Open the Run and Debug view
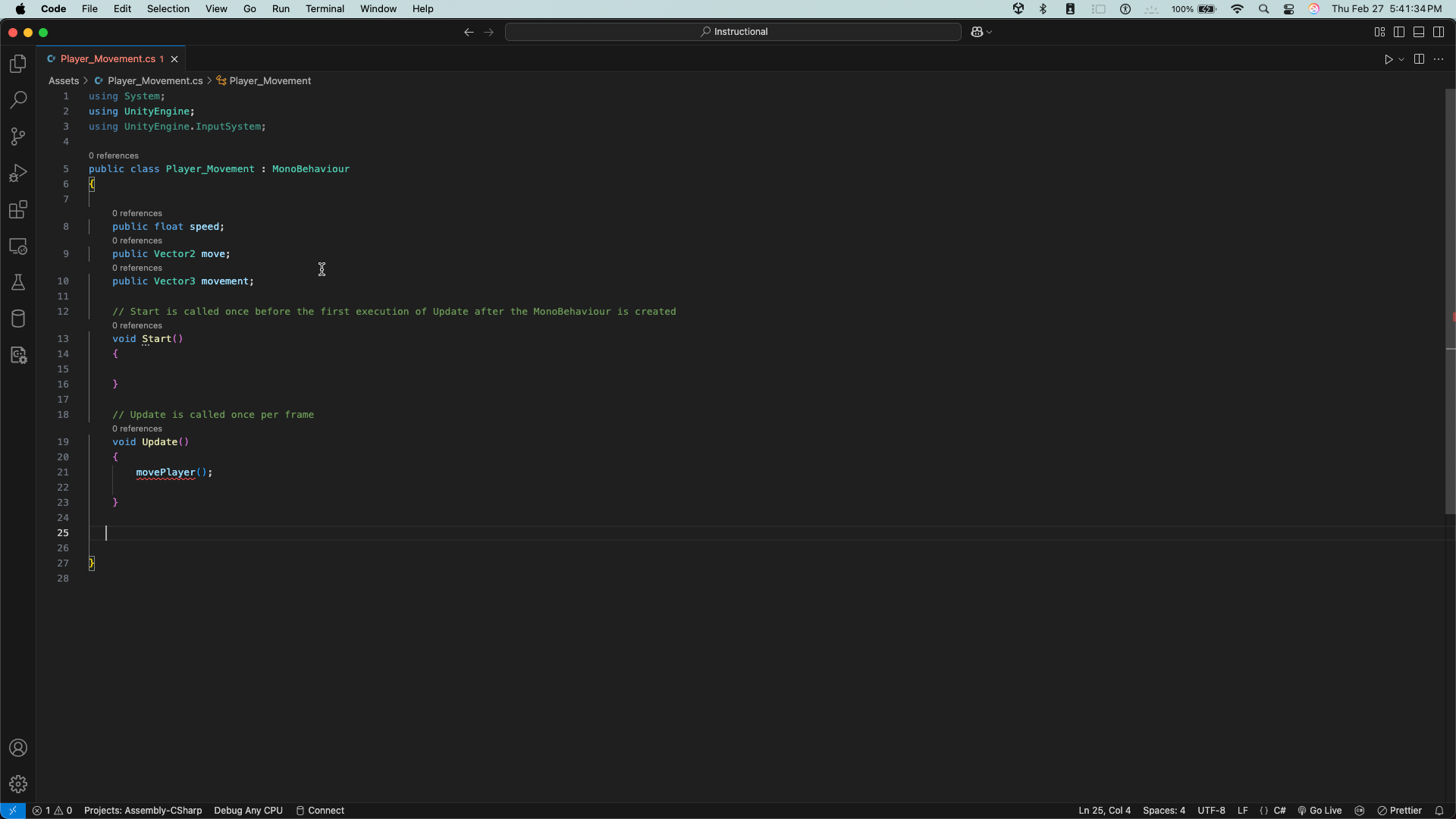1456x819 pixels. tap(18, 173)
